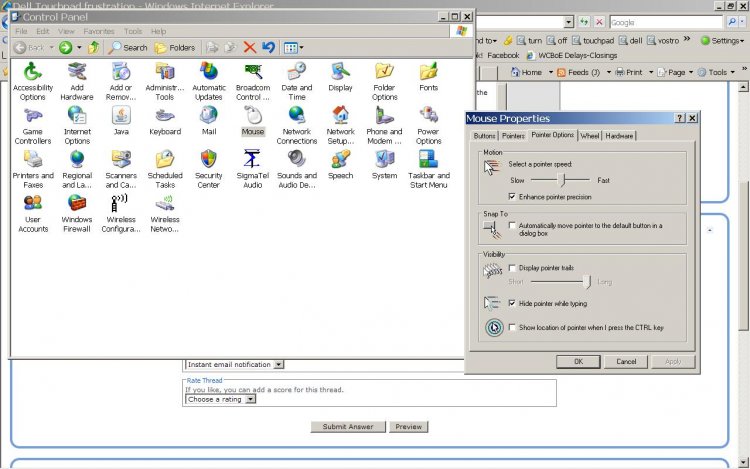Switch to the Pointers tab
Screen dimensions: 750x469
click(513, 136)
